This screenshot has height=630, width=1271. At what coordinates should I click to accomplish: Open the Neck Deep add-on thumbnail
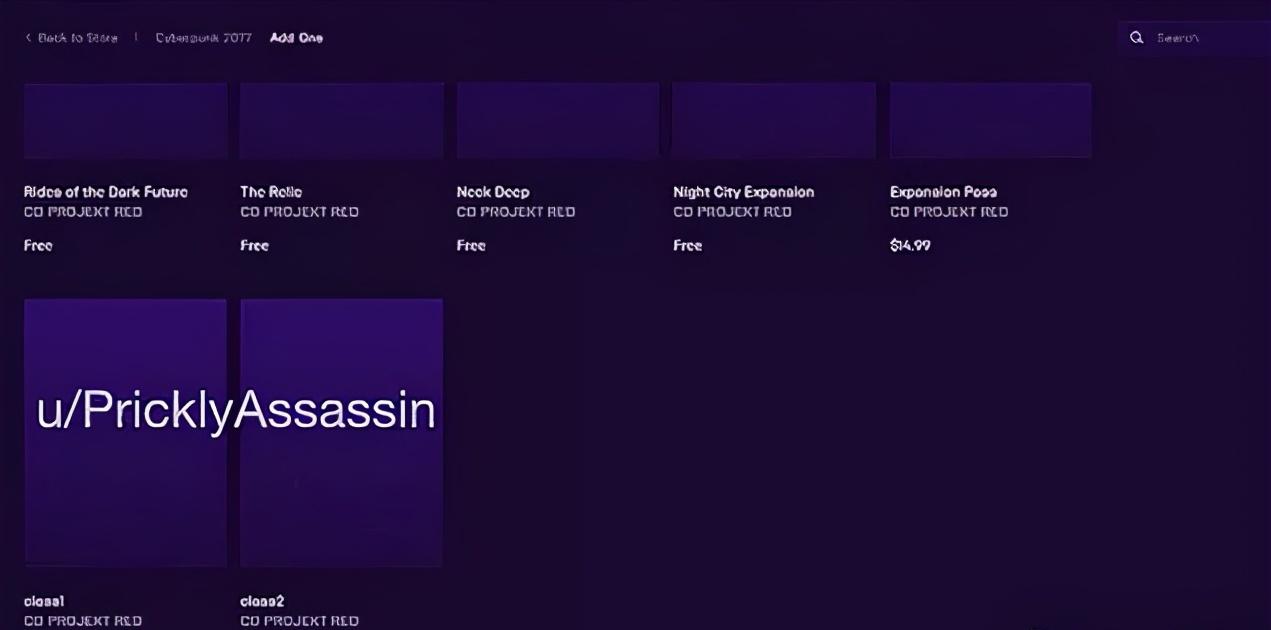click(558, 120)
